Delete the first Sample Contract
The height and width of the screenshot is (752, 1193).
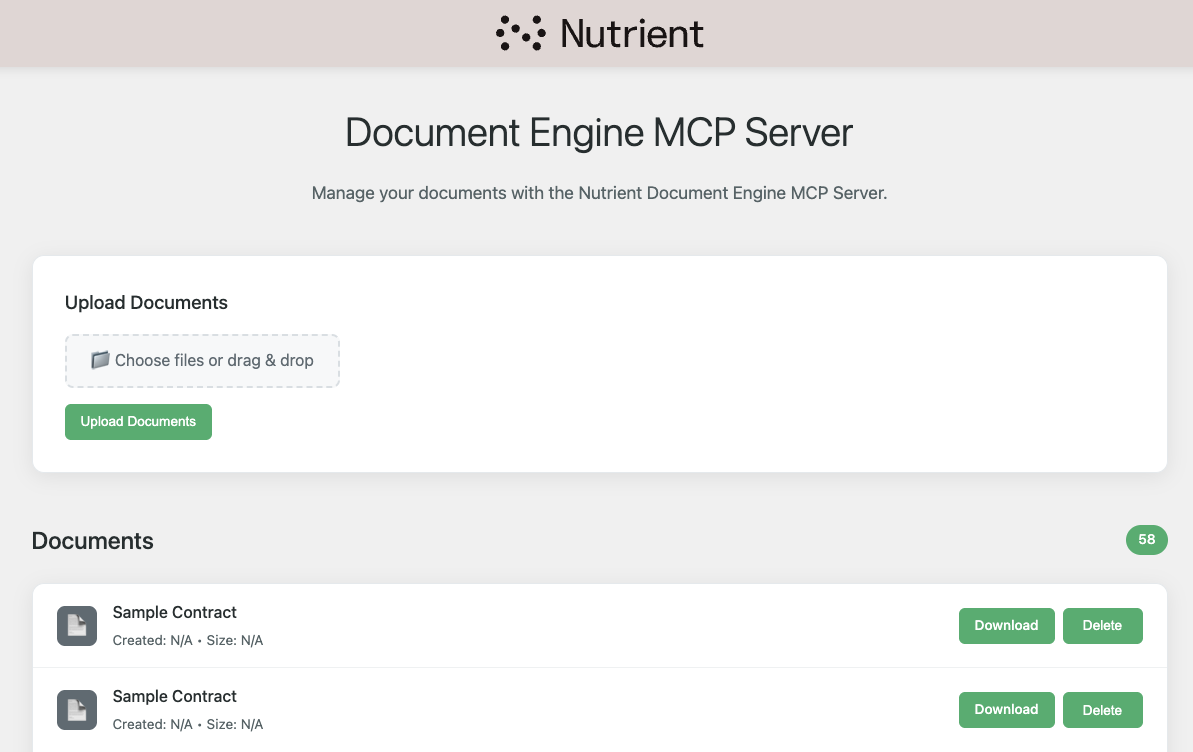1103,625
